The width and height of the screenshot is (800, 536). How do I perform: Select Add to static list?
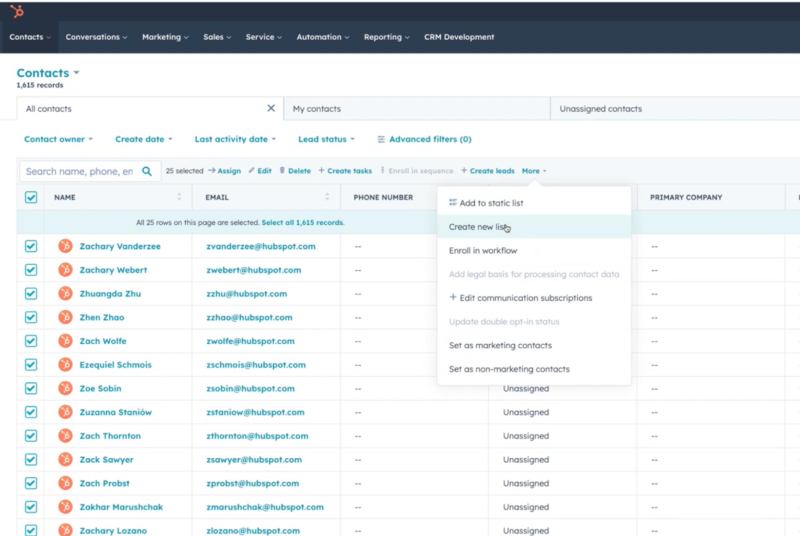(534, 203)
